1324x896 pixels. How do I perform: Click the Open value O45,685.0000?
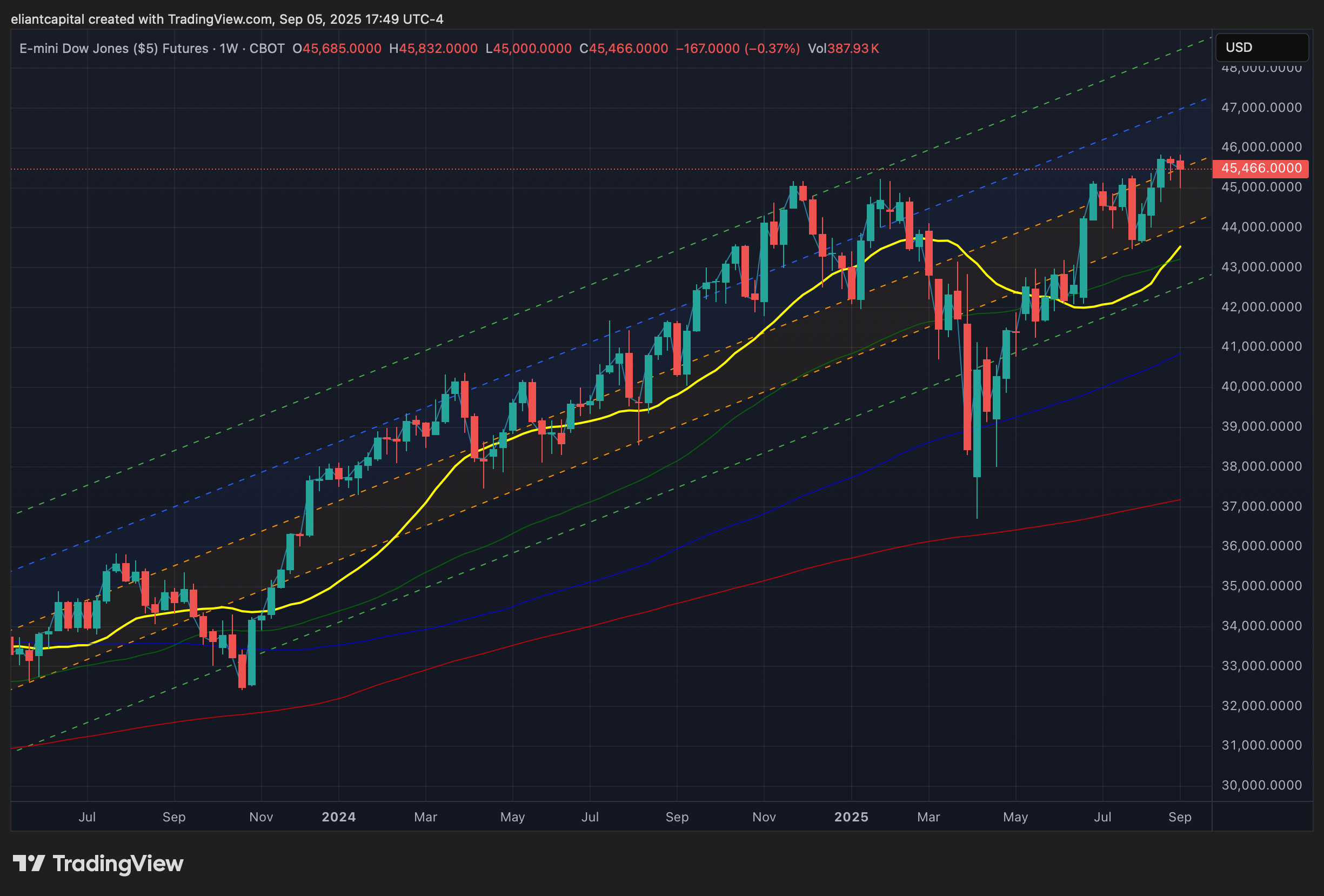(x=337, y=49)
